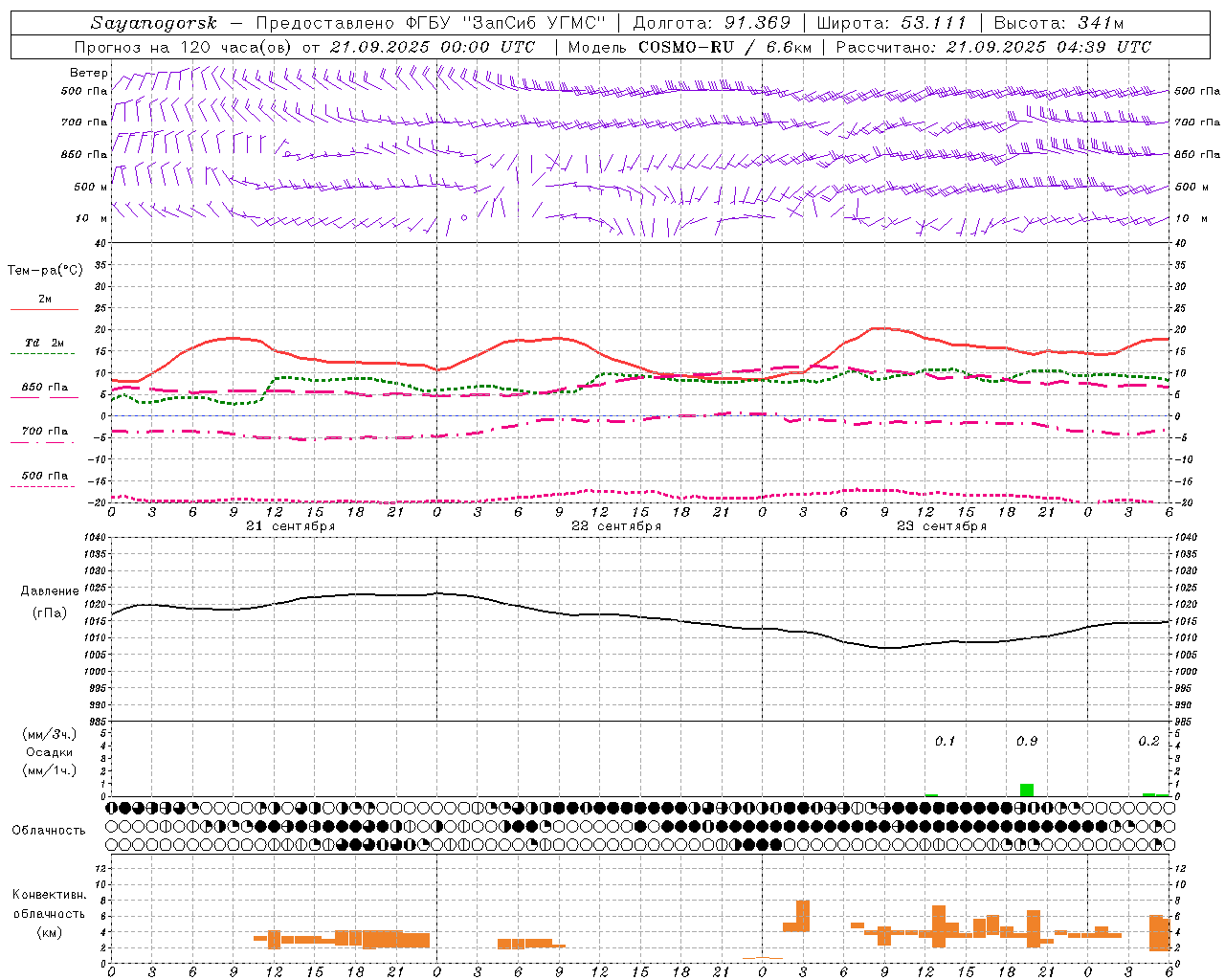Screen dimensions: 1225x980
Task: Click the left '10 м' wind level label
Action: pos(91,218)
